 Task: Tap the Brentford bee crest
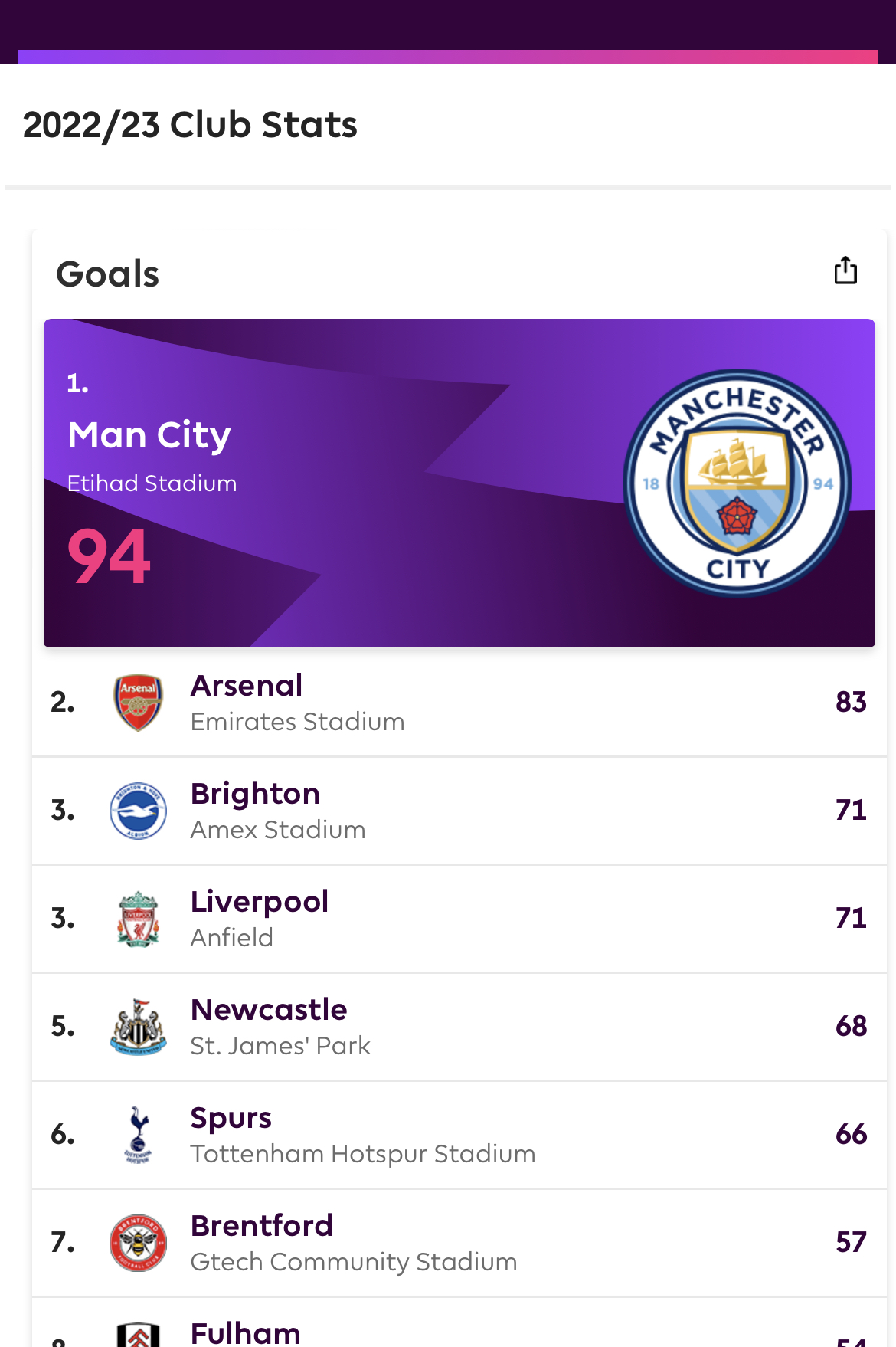click(x=138, y=1243)
